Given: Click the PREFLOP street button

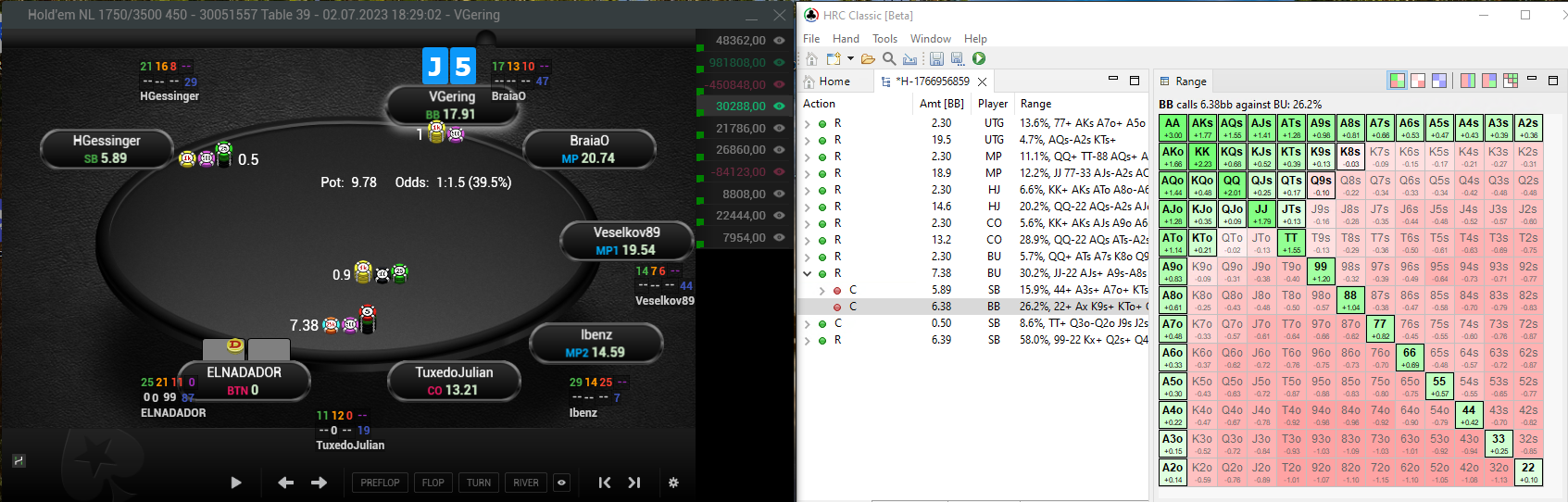Looking at the screenshot, I should [380, 483].
